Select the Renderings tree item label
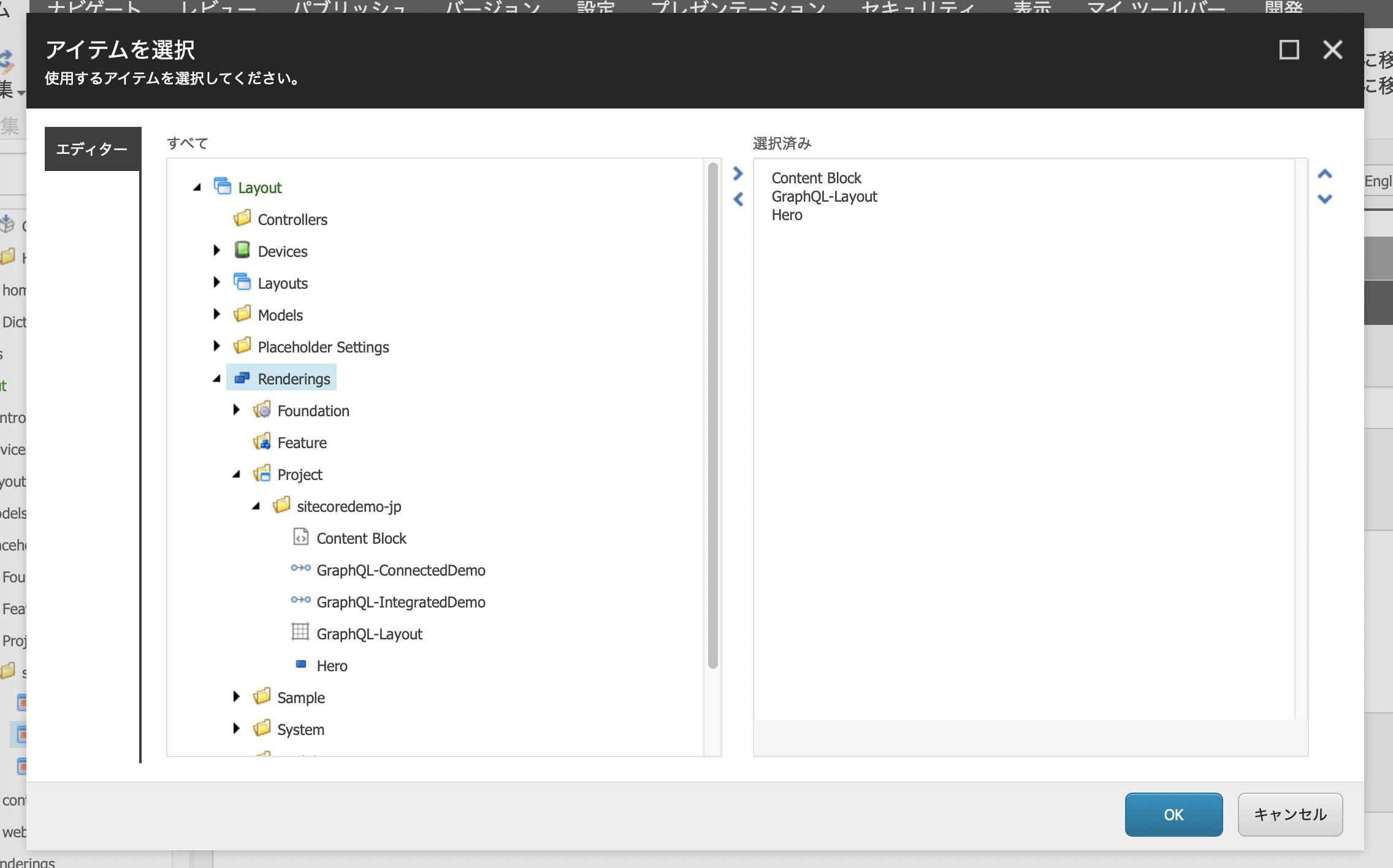Viewport: 1393px width, 868px height. [x=294, y=379]
